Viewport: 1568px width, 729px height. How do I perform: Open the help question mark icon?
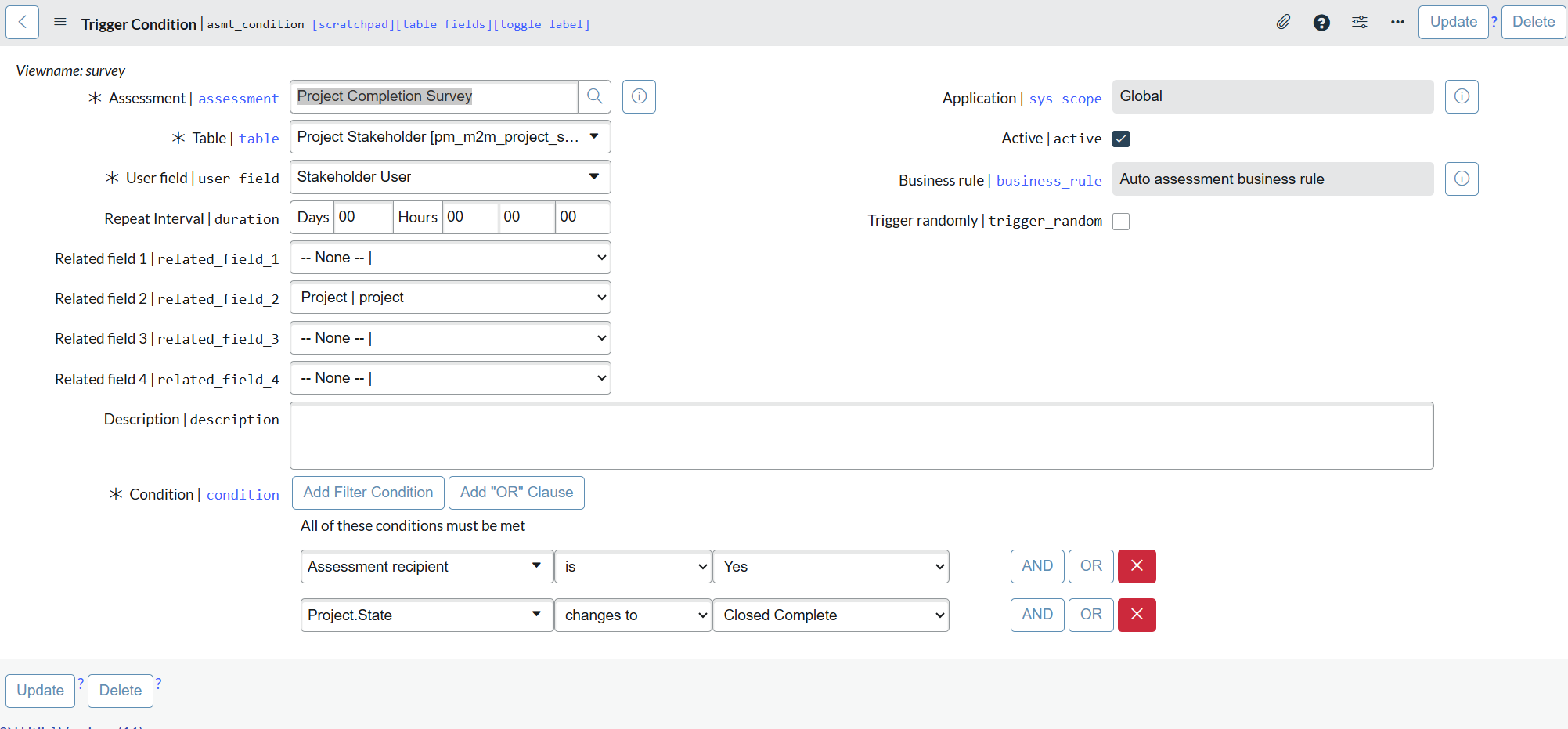[x=1321, y=23]
